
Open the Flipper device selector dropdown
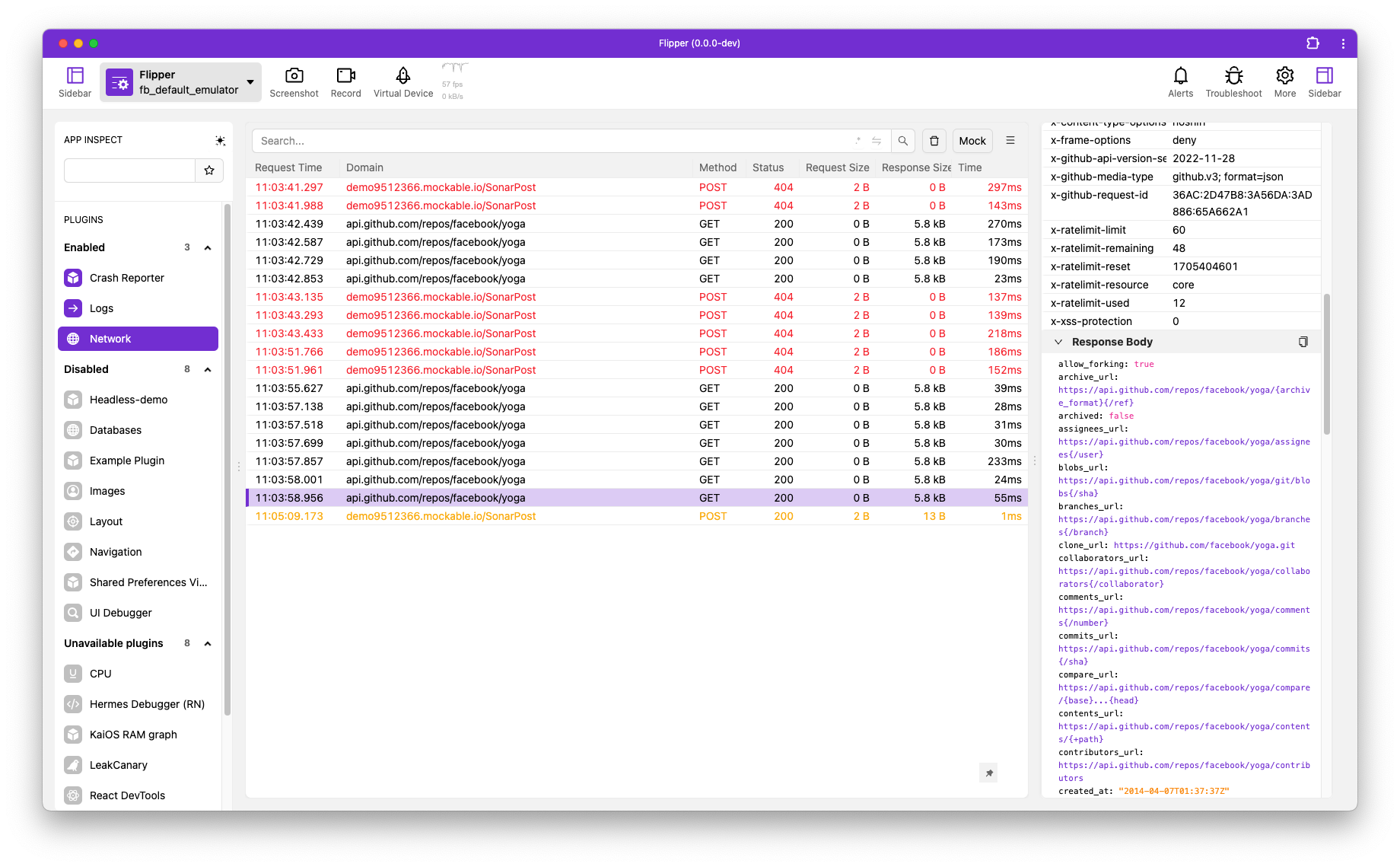click(181, 82)
